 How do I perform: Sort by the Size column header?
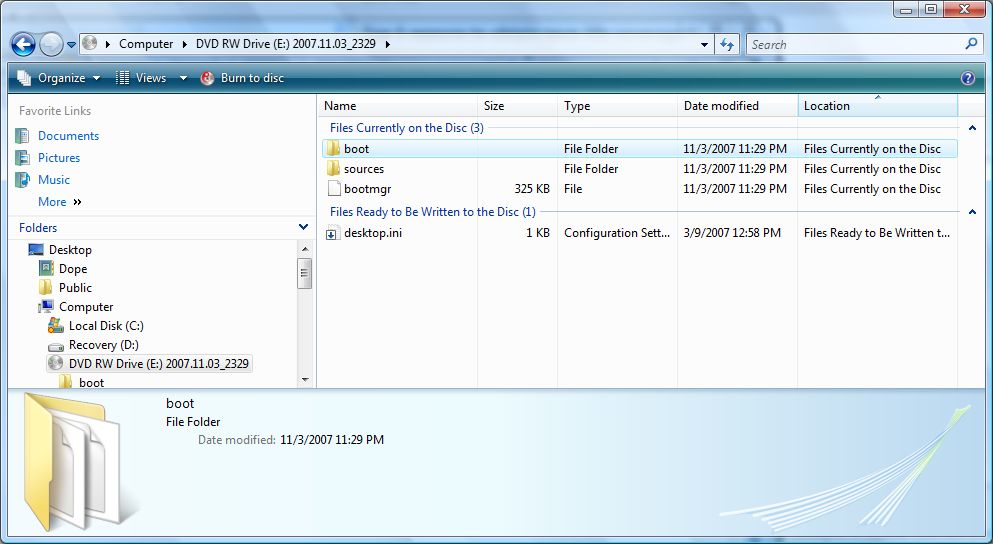(517, 106)
